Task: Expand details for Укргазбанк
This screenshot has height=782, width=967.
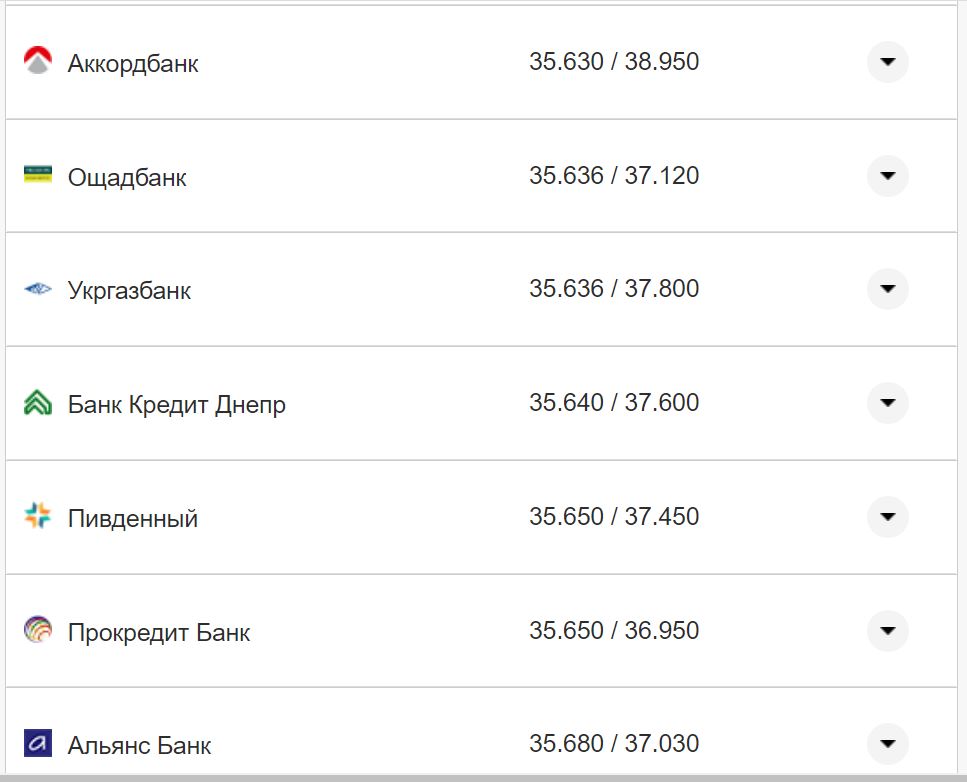Action: (x=887, y=288)
